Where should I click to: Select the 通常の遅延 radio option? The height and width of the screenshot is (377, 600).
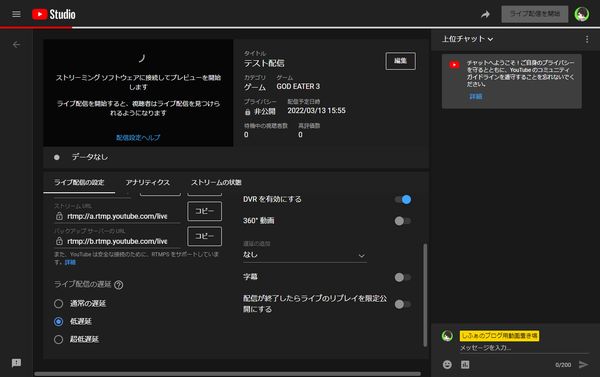tap(58, 304)
